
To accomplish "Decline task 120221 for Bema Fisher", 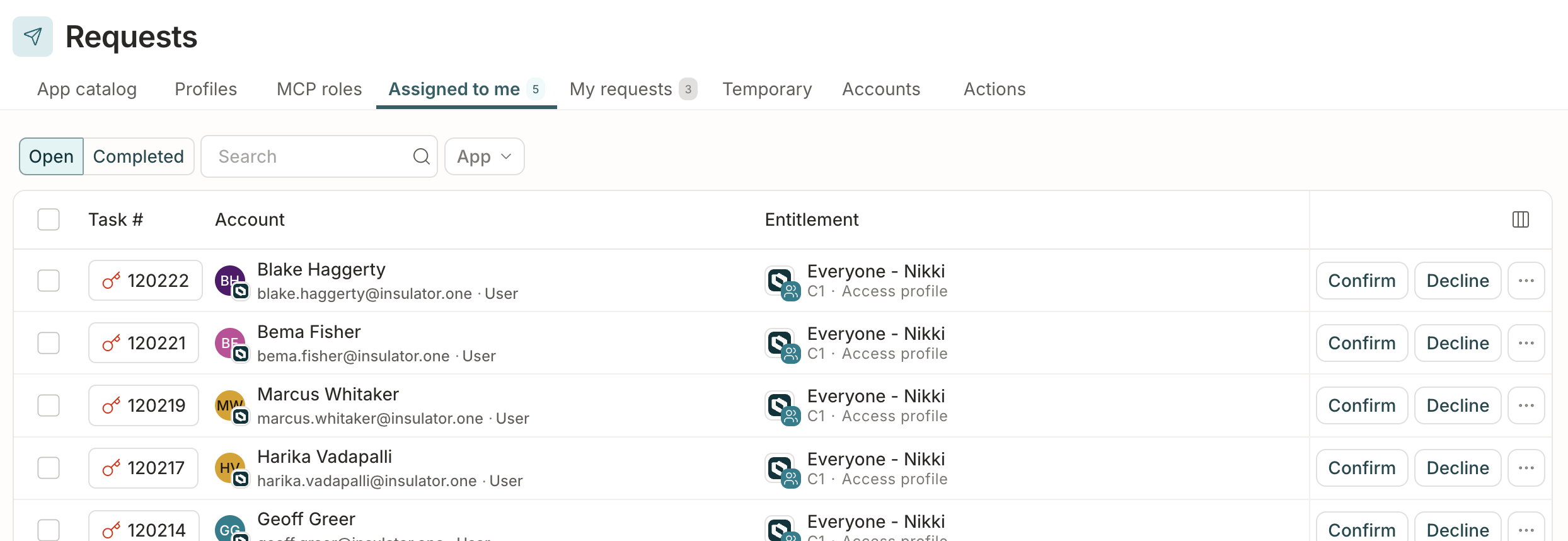I will [1458, 343].
